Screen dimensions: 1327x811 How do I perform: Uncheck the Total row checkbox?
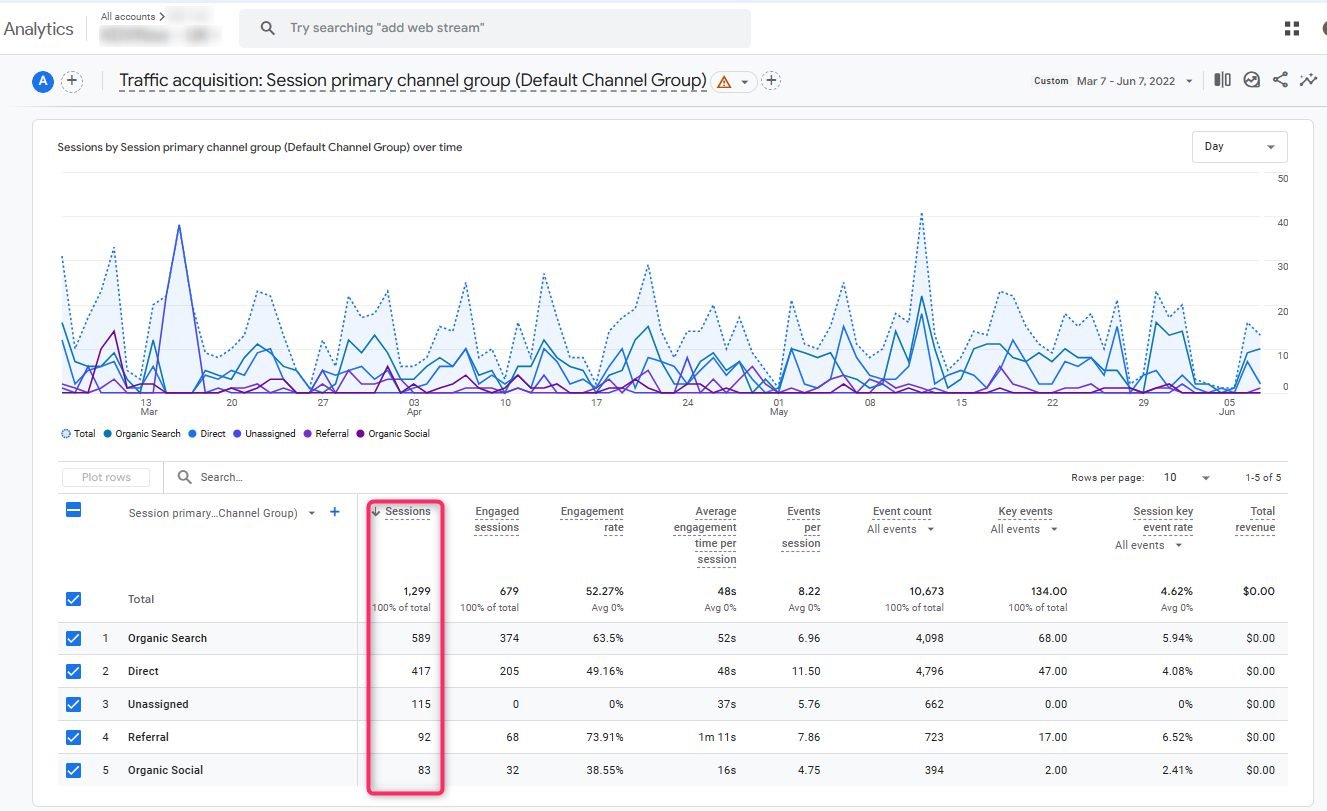coord(73,599)
